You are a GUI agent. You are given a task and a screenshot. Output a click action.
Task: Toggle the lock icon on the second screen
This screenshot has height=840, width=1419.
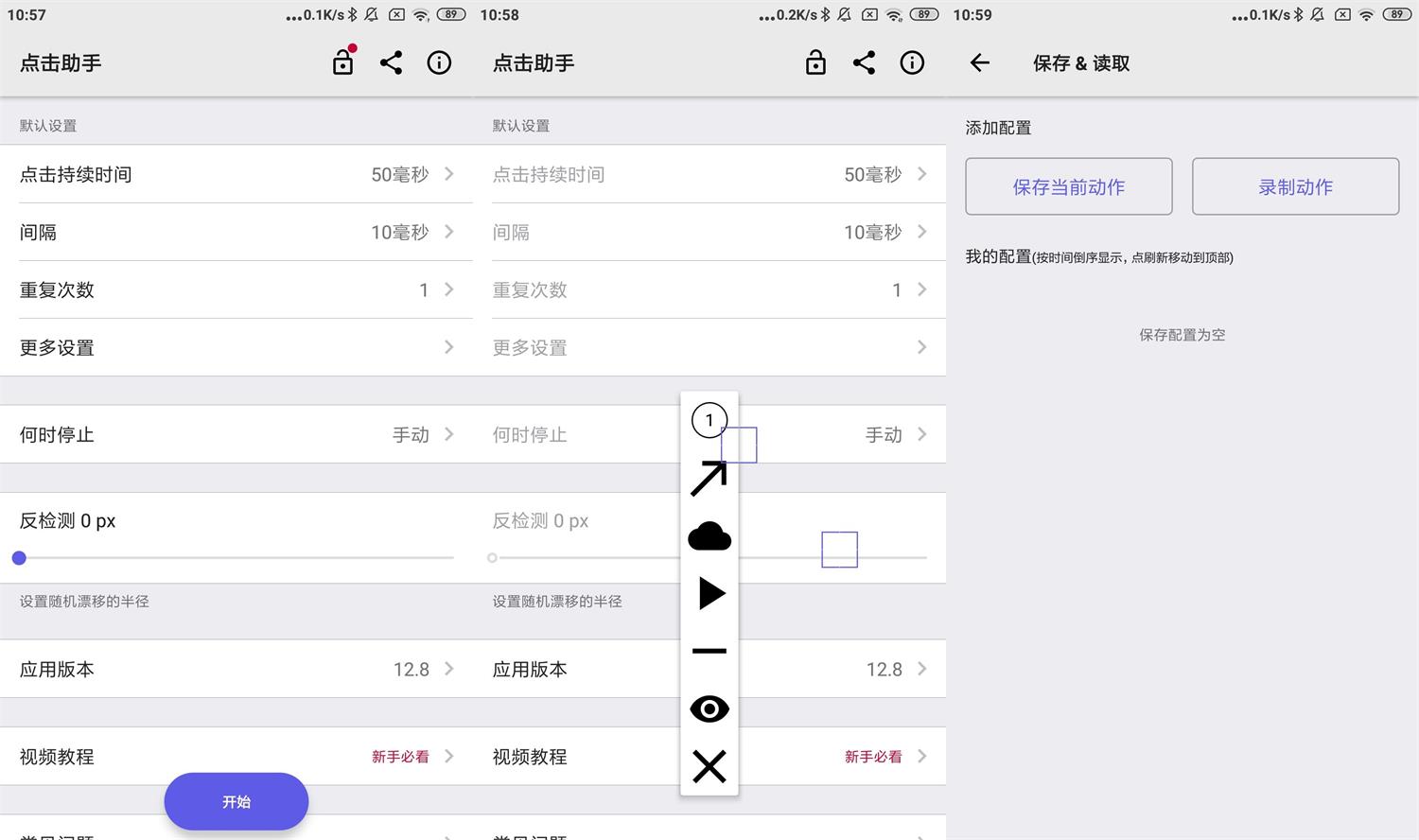(x=815, y=62)
